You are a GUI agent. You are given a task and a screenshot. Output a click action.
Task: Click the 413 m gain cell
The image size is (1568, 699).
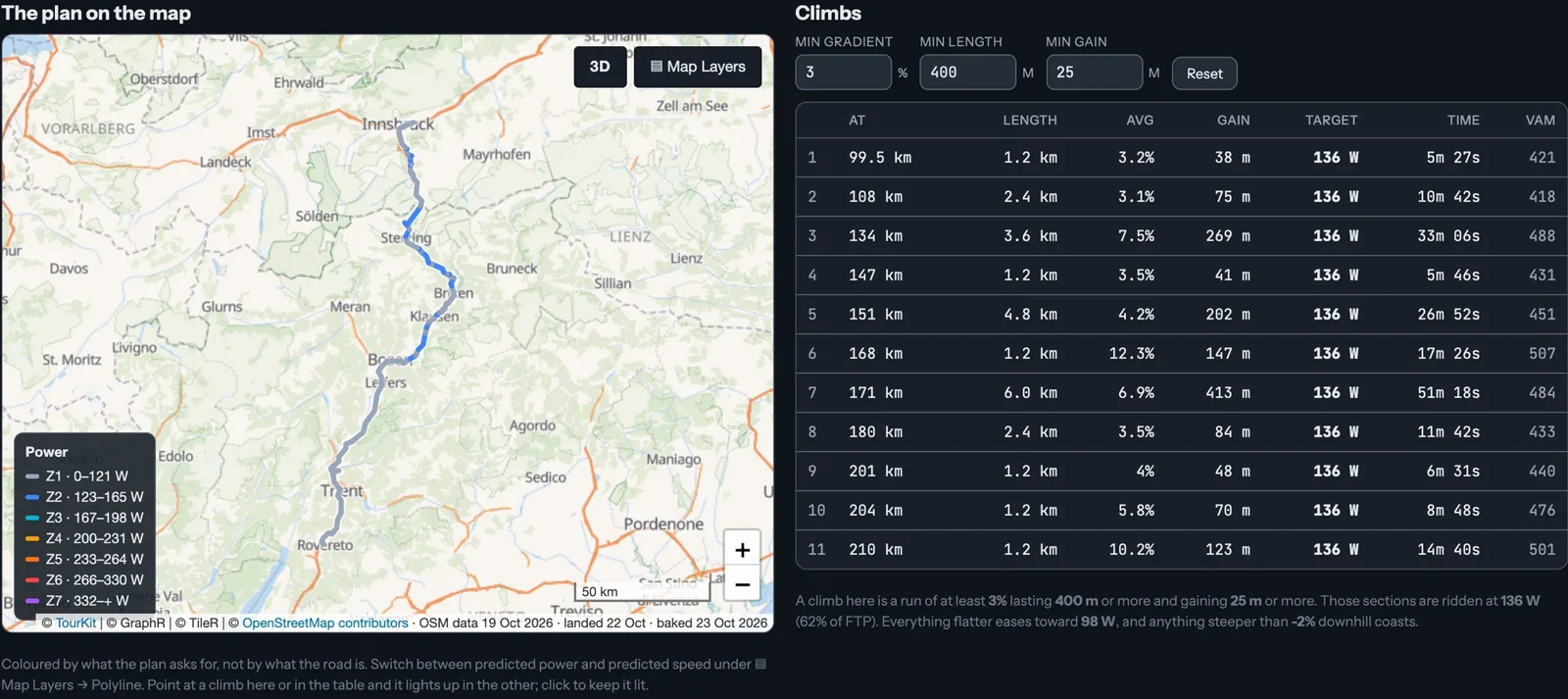[1228, 393]
